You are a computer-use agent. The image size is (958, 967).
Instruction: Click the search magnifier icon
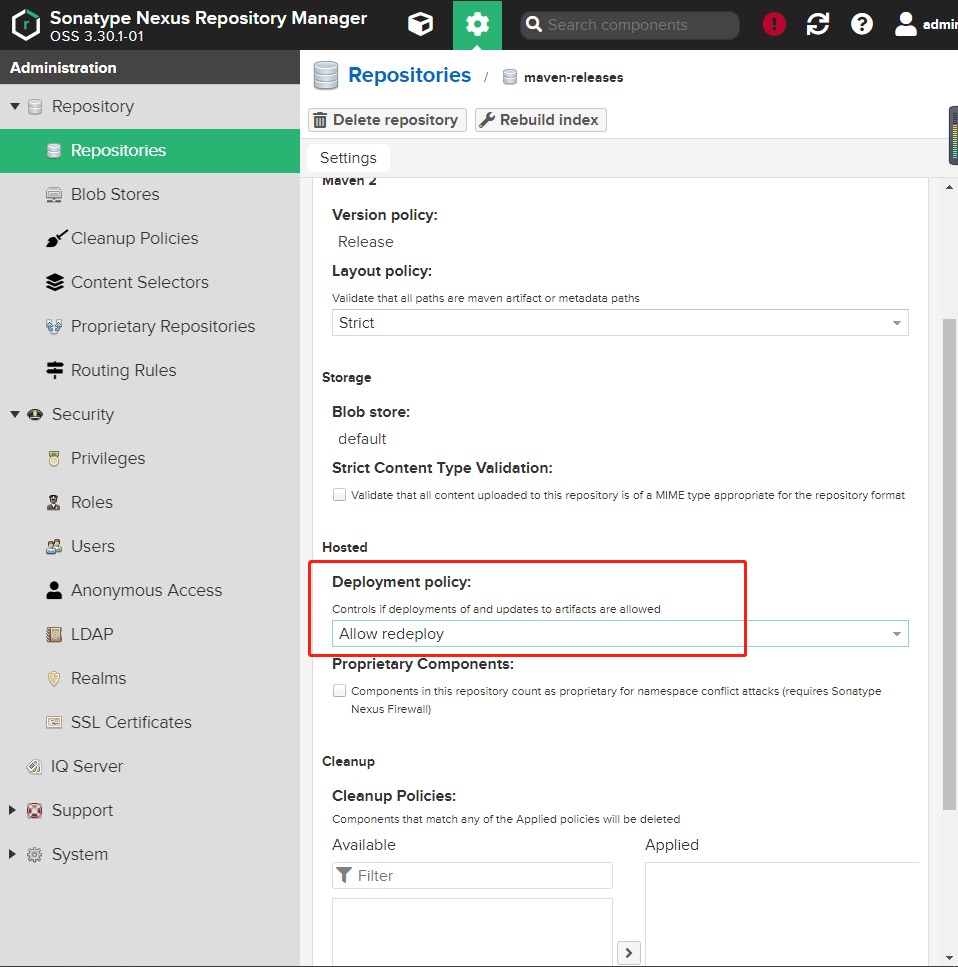(x=534, y=25)
